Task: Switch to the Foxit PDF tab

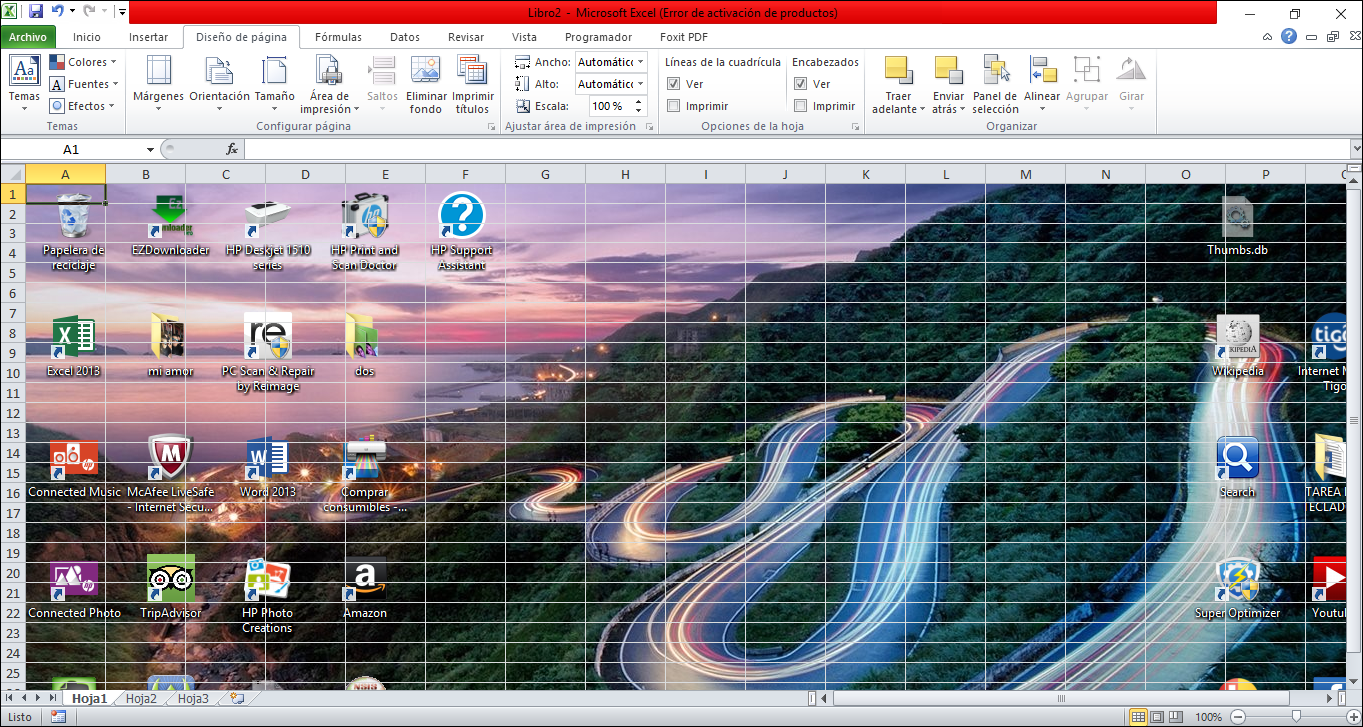Action: click(x=684, y=37)
